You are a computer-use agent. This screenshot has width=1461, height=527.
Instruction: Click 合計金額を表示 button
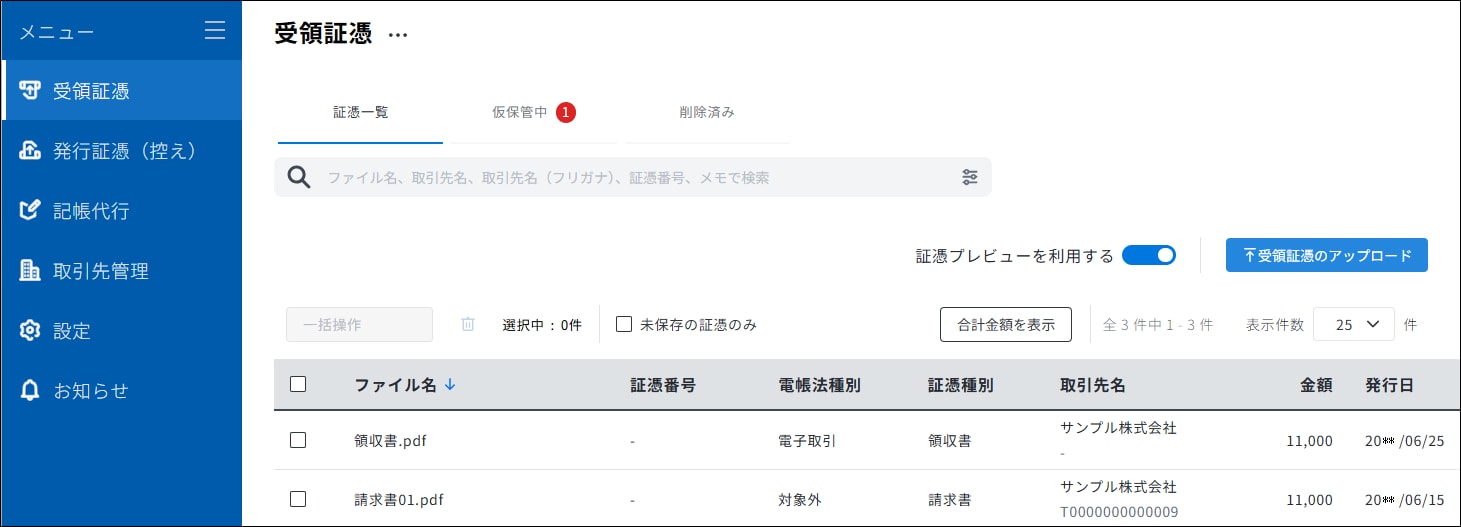pos(1006,324)
